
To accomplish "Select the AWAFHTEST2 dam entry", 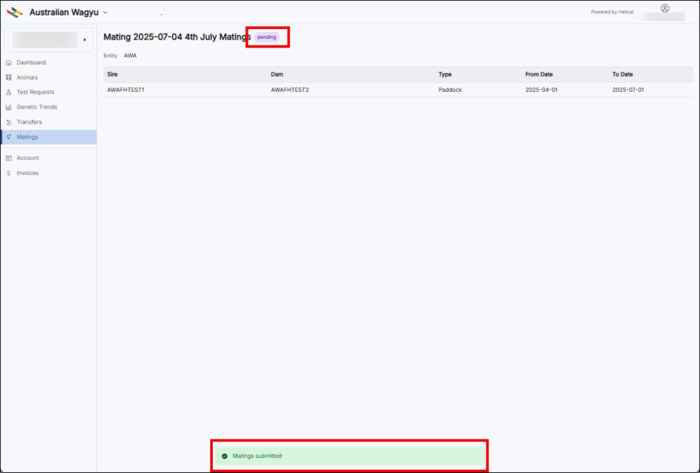I will coord(290,90).
